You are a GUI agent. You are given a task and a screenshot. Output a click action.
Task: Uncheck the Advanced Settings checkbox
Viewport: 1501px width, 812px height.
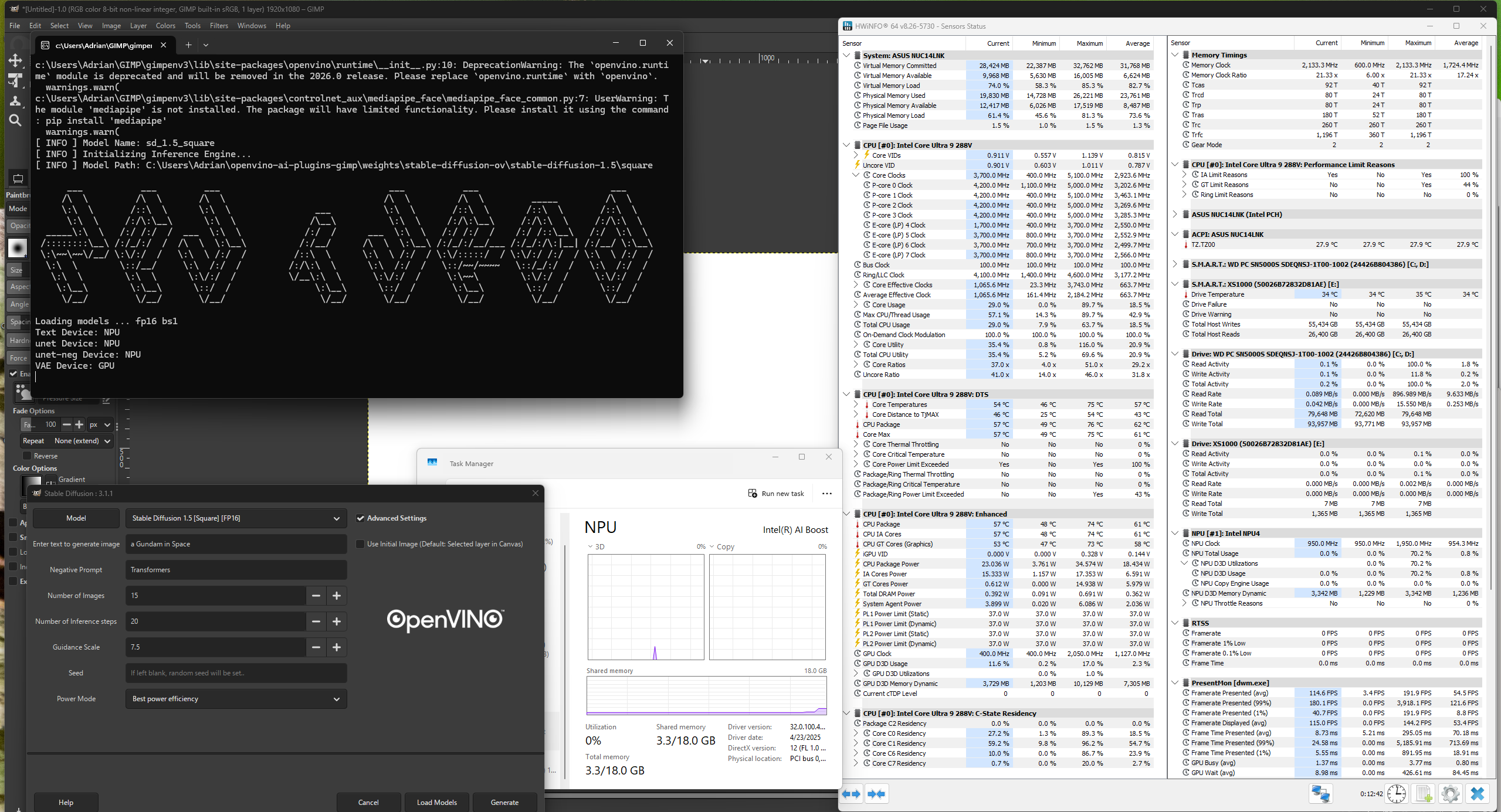pyautogui.click(x=361, y=518)
